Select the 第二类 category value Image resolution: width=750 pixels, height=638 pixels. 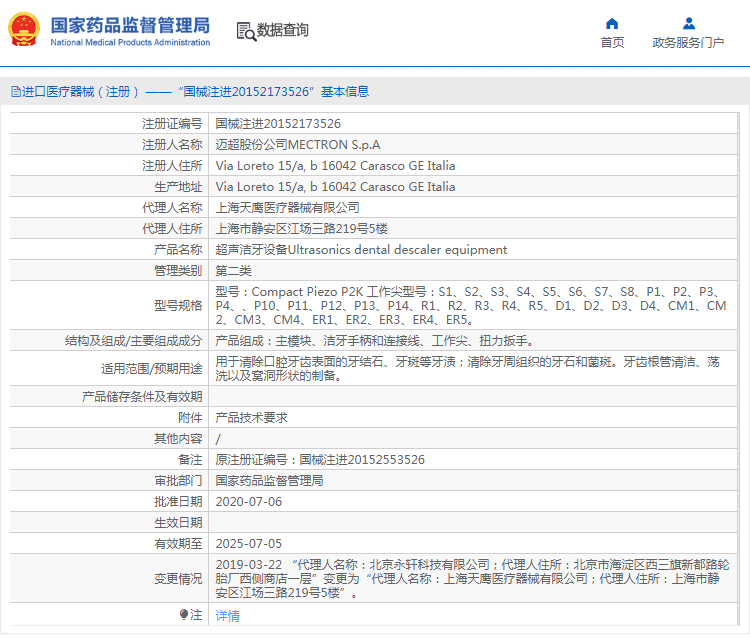[233, 271]
